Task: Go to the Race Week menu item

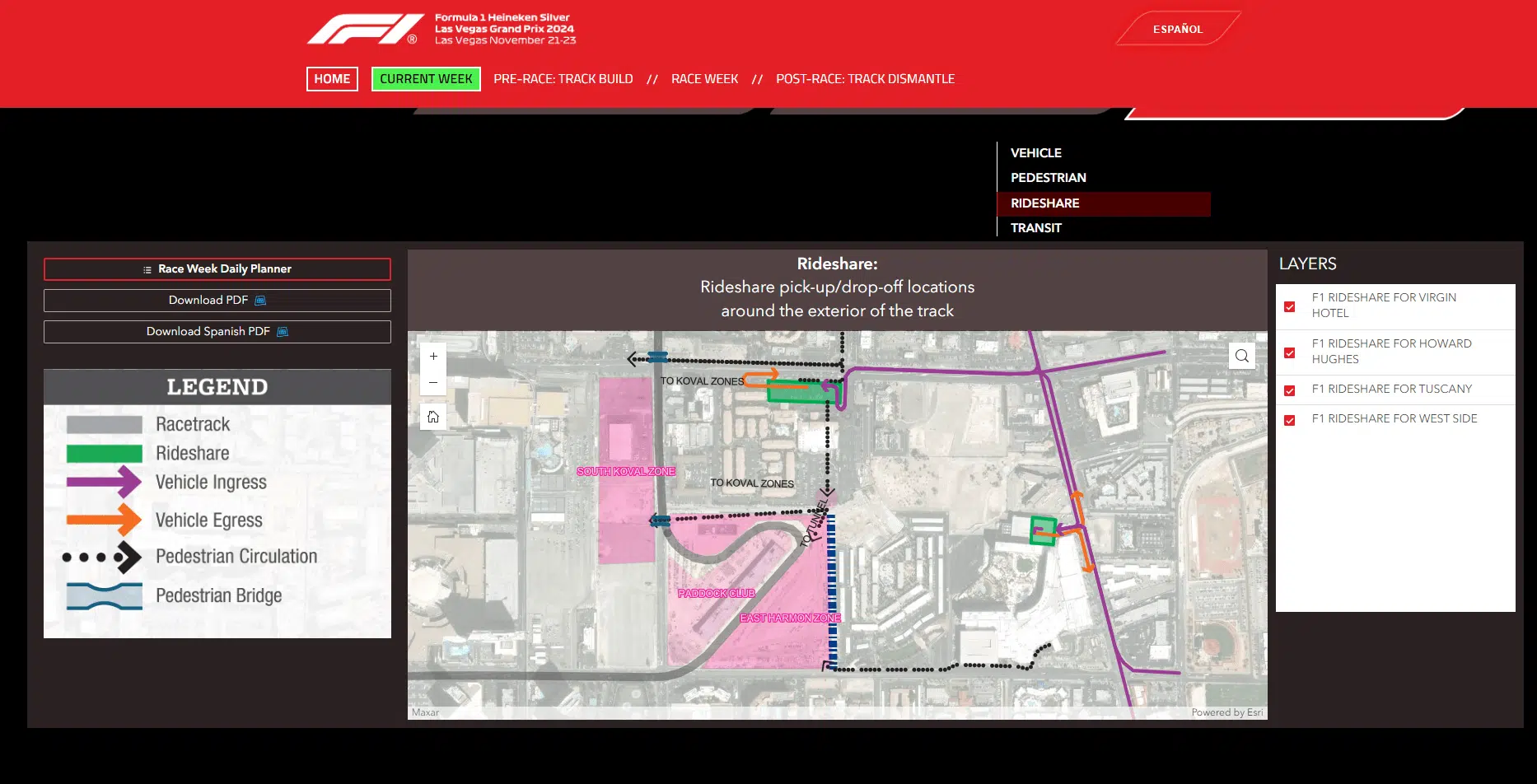Action: pos(704,79)
